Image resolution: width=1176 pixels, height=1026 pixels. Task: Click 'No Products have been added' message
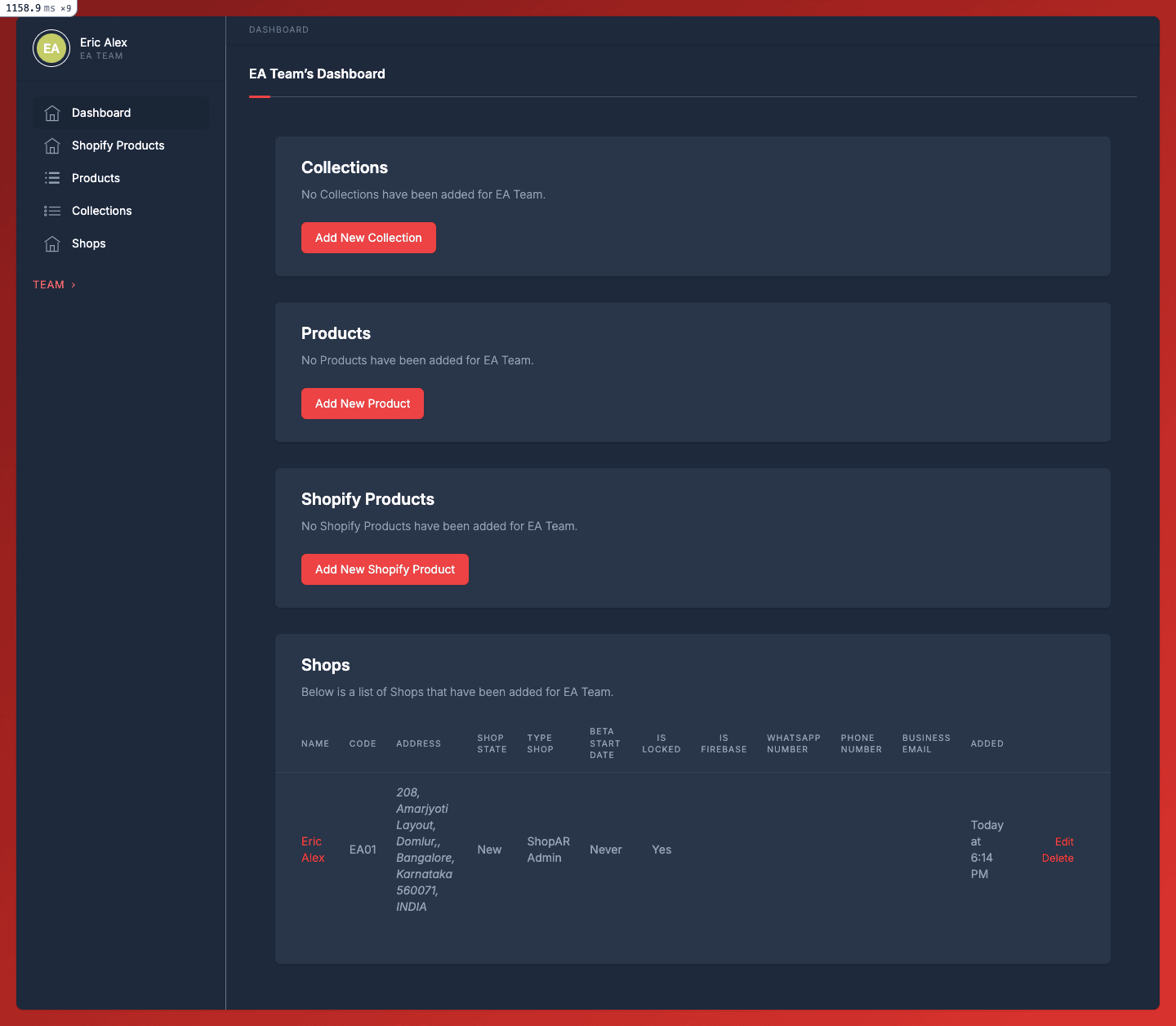417,360
